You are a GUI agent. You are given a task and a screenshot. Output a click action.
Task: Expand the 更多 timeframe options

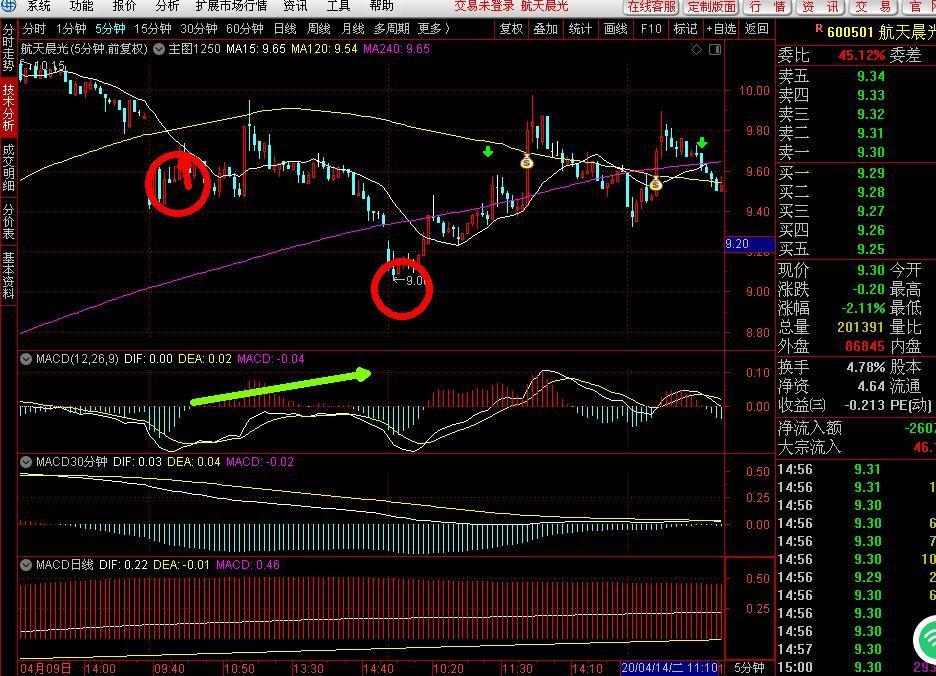point(433,29)
